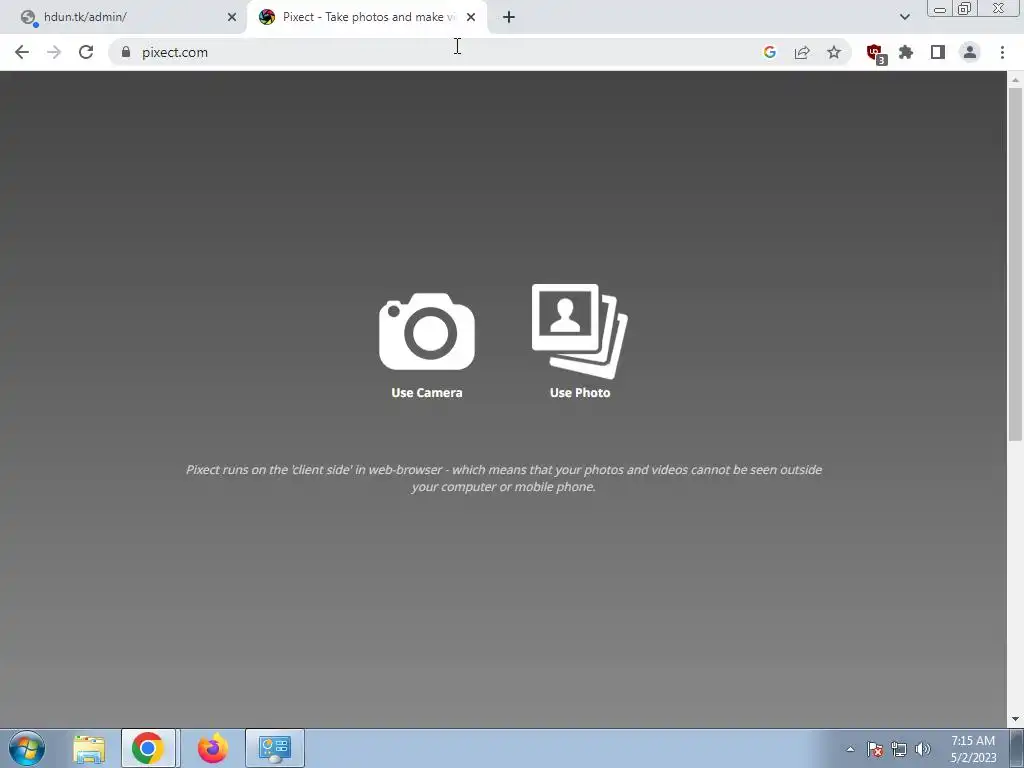Go back with the browser back arrow

click(x=22, y=52)
